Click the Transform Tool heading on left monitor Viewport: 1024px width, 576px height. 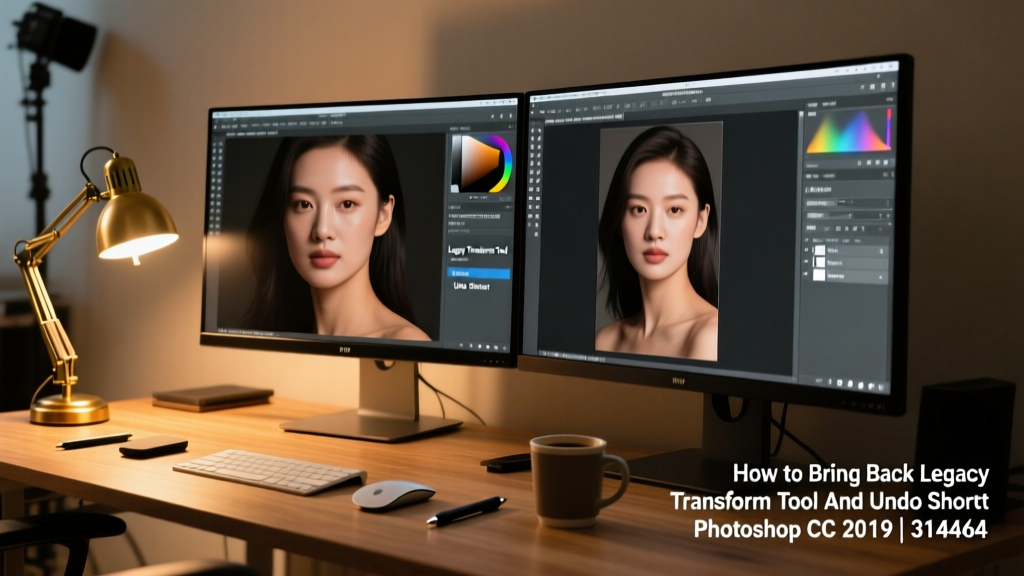(478, 250)
